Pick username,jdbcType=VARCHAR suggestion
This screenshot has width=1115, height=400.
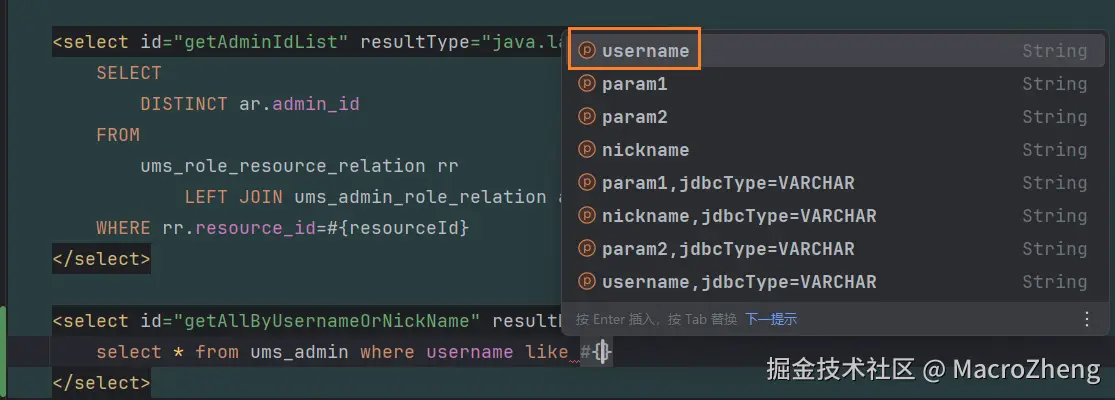pyautogui.click(x=834, y=281)
